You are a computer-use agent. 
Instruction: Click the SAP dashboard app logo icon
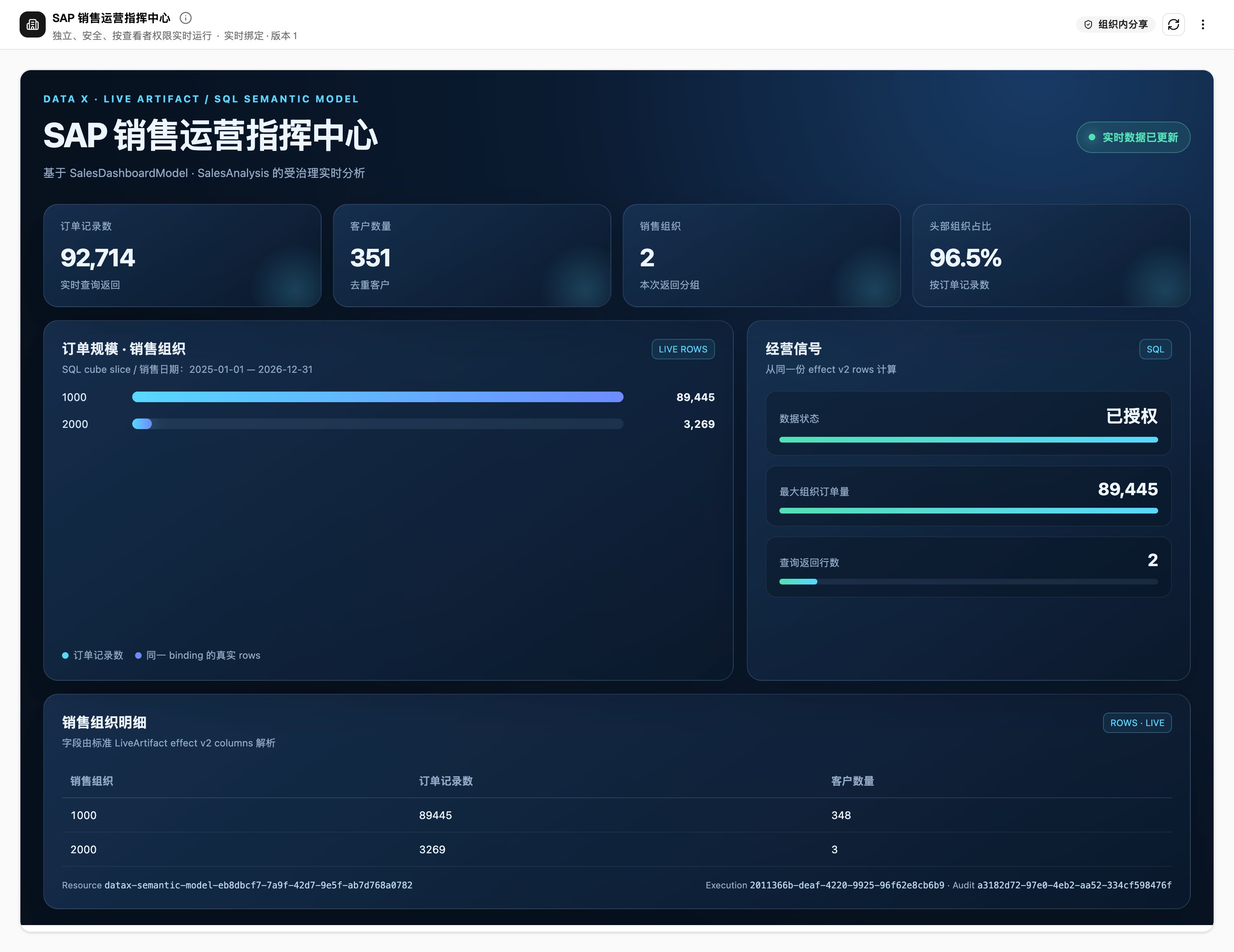[x=33, y=24]
